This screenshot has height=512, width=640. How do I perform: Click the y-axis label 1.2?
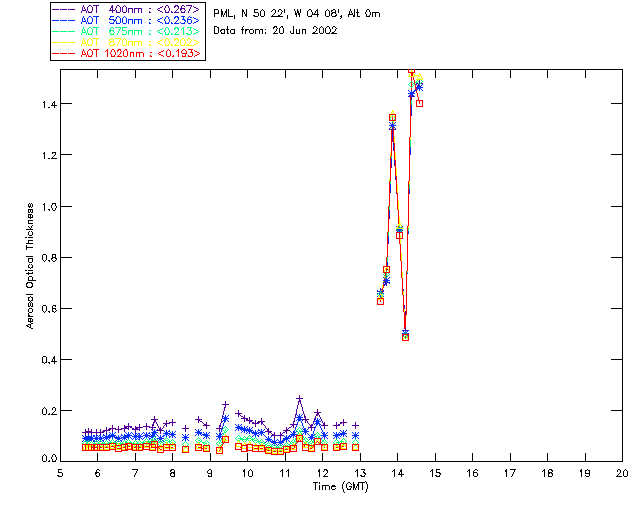(49, 155)
